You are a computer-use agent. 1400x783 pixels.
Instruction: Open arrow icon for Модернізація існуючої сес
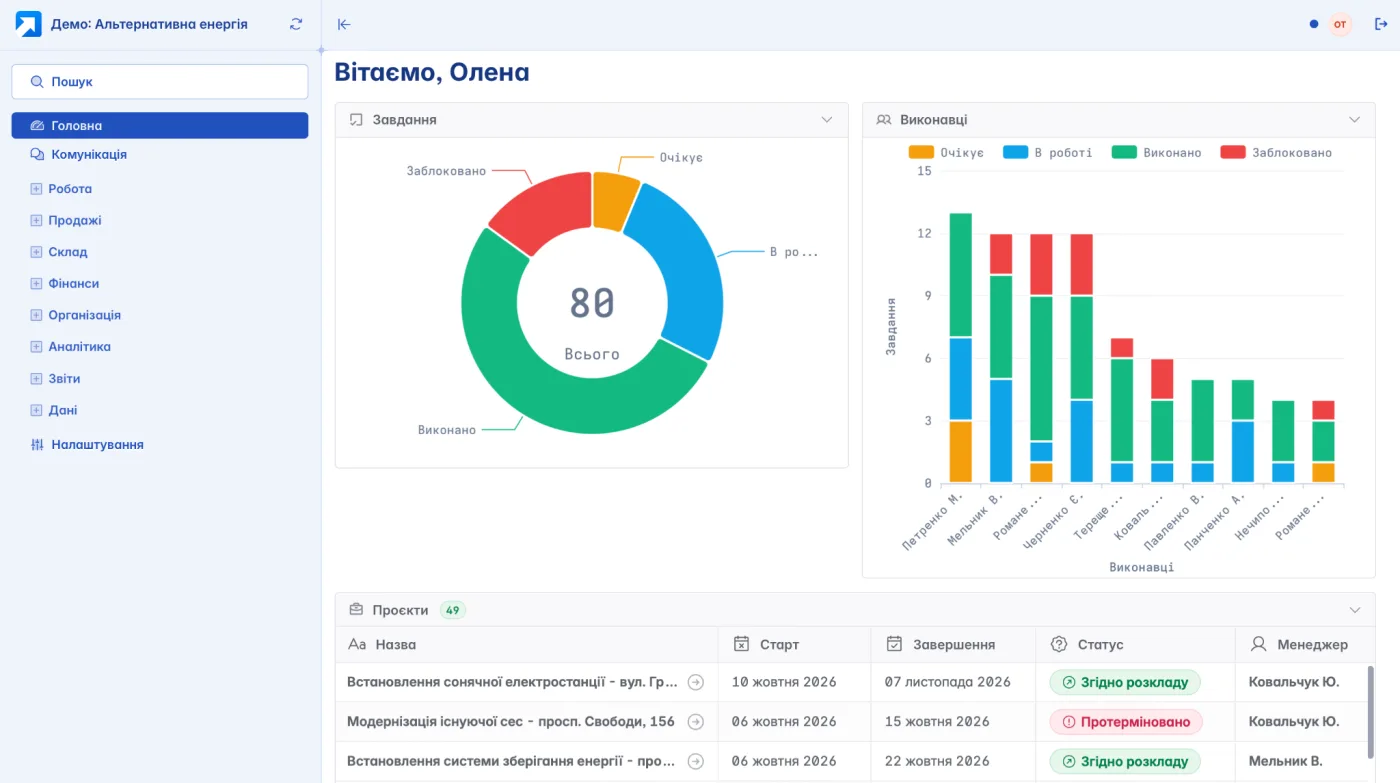click(x=696, y=721)
